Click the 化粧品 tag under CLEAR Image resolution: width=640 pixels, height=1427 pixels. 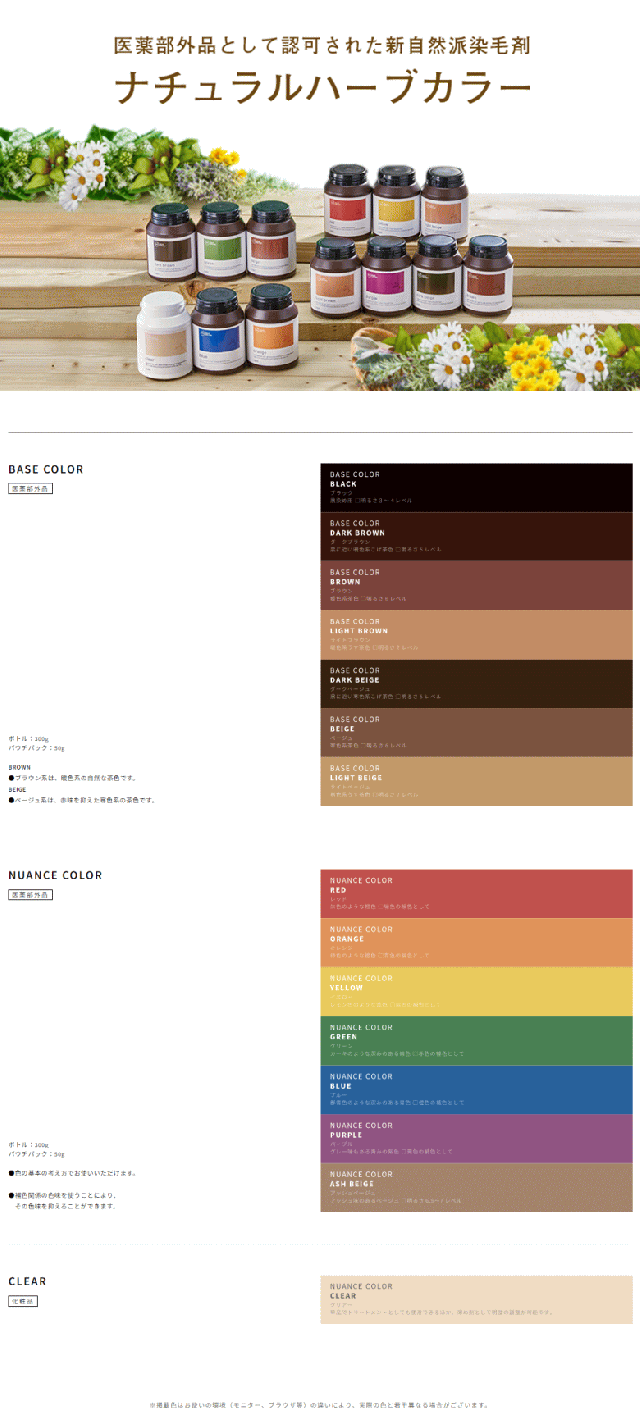tap(23, 1301)
